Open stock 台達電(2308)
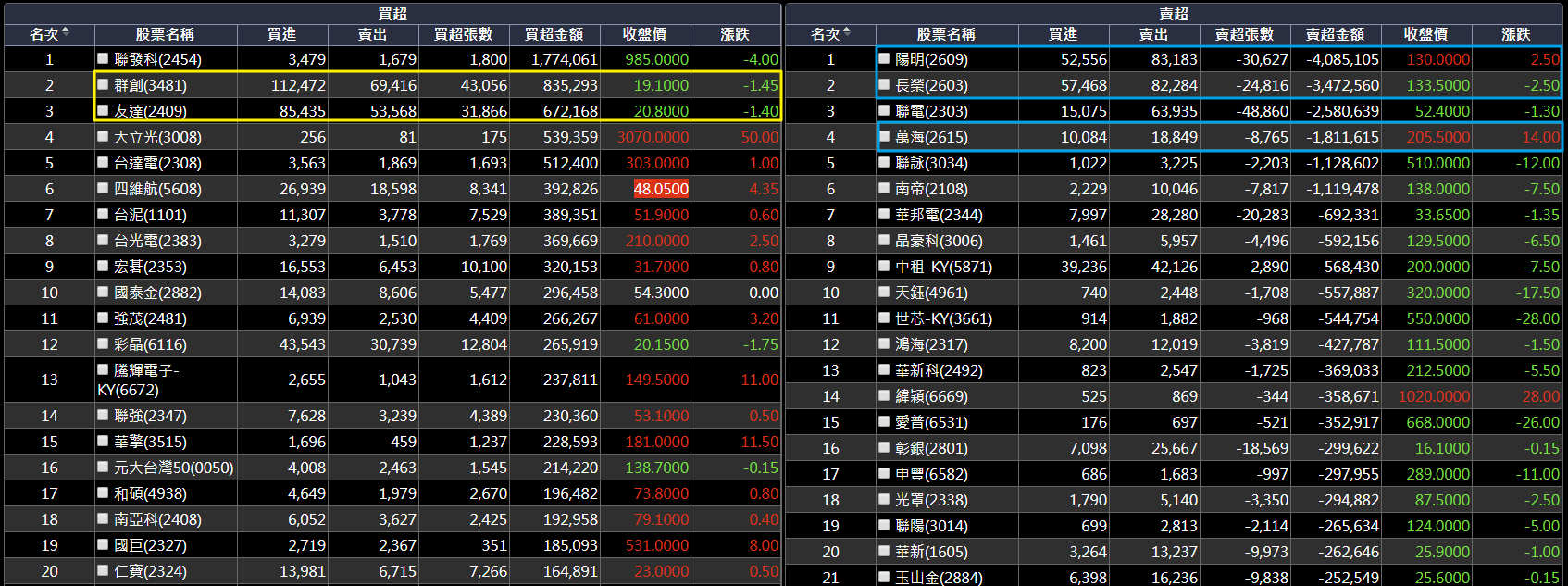This screenshot has width=1568, height=586. click(x=157, y=163)
